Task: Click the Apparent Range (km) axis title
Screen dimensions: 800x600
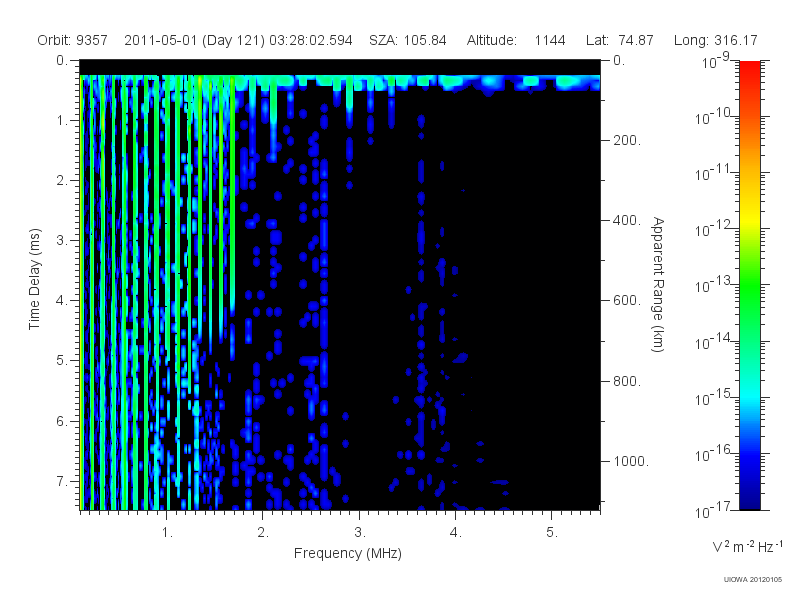Action: [658, 284]
